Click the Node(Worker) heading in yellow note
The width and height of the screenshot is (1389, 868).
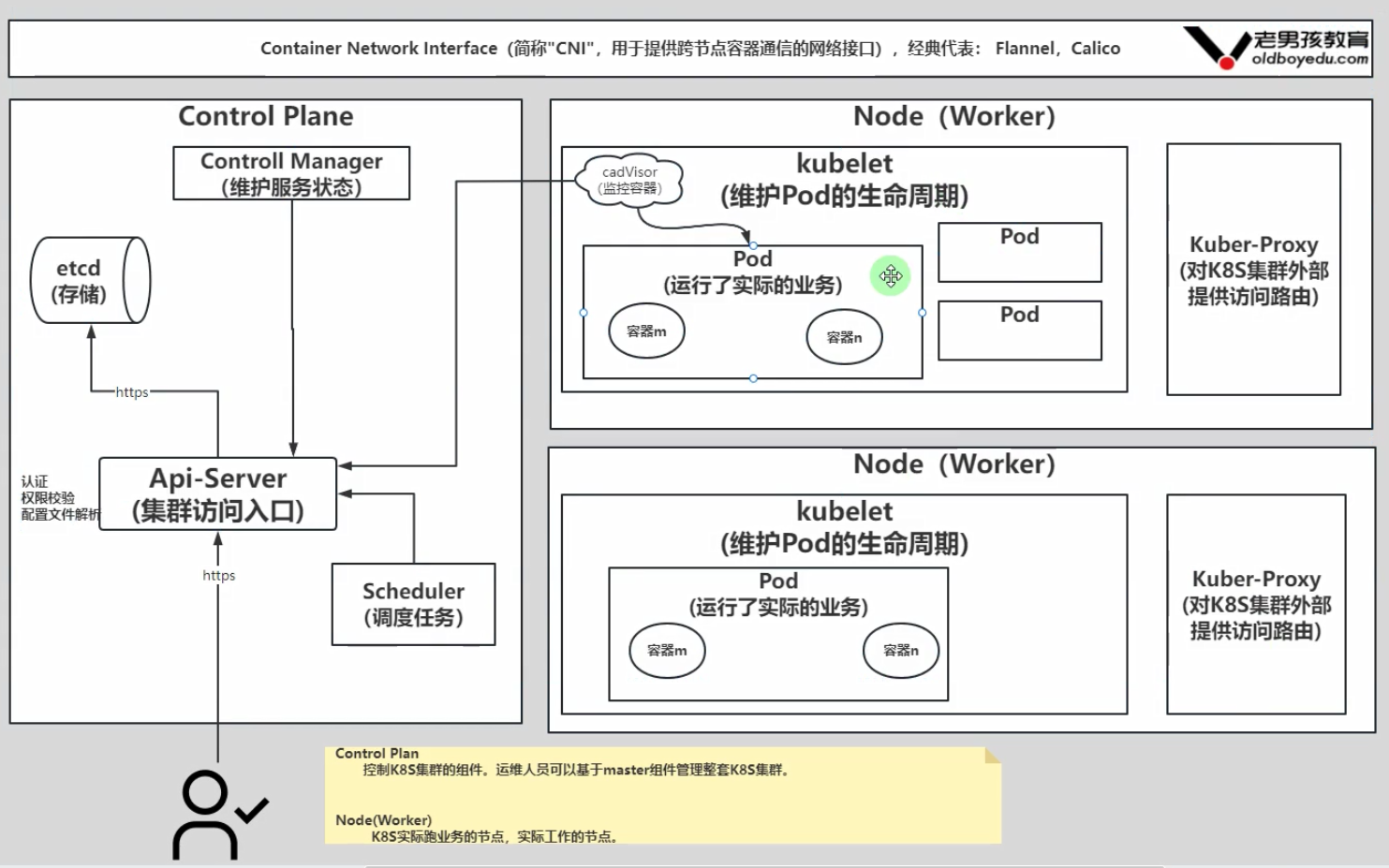coord(383,820)
